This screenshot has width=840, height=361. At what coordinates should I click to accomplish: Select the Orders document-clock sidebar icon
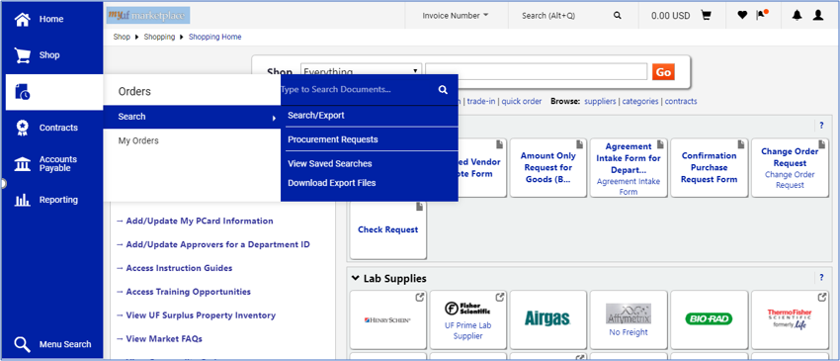(x=22, y=92)
